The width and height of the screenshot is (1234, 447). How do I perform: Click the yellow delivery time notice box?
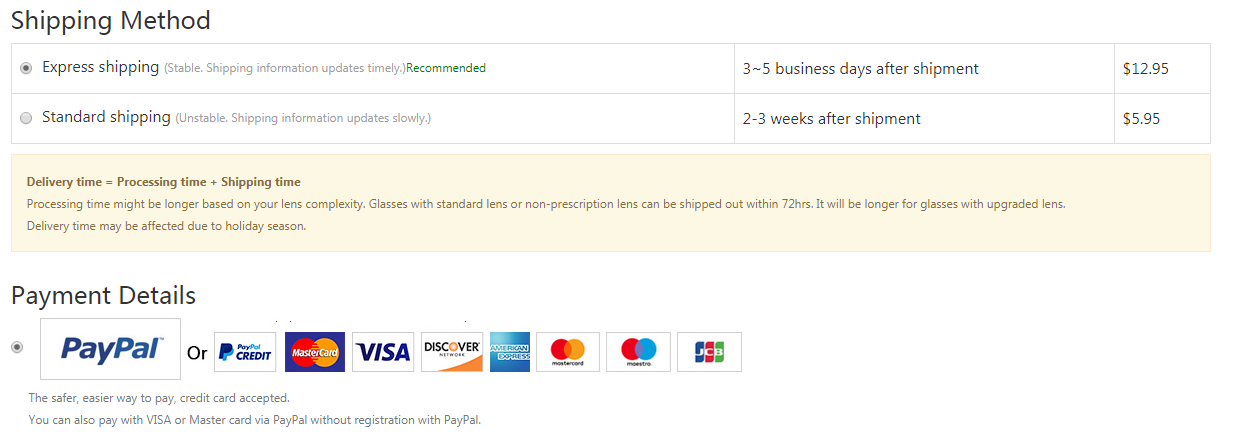click(x=611, y=203)
